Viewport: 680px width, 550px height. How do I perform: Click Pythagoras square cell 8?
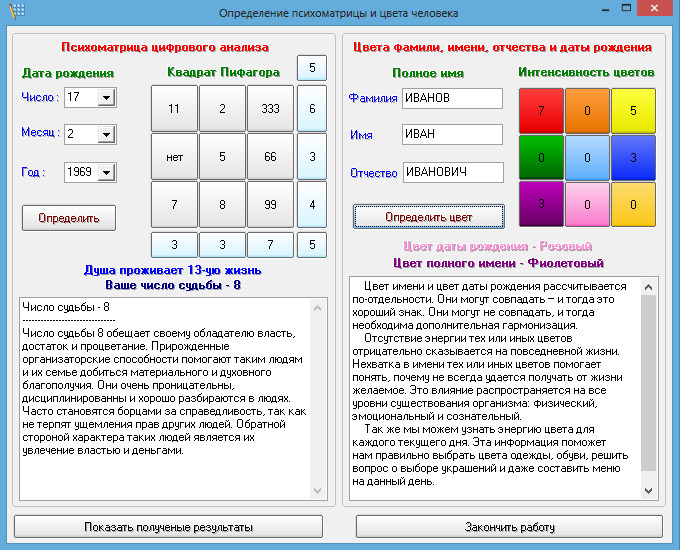tap(222, 205)
